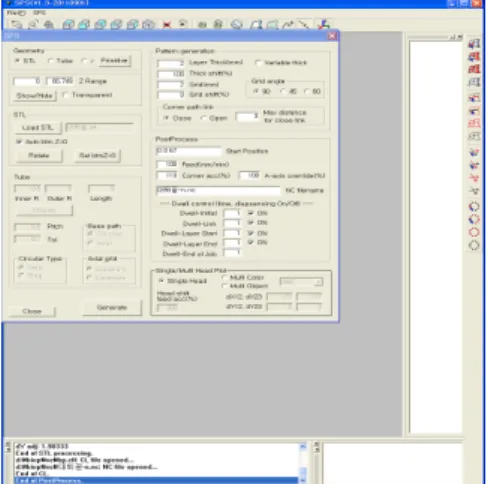Click the magnifier zoom toolbar icon
The width and height of the screenshot is (488, 484).
coord(49,24)
